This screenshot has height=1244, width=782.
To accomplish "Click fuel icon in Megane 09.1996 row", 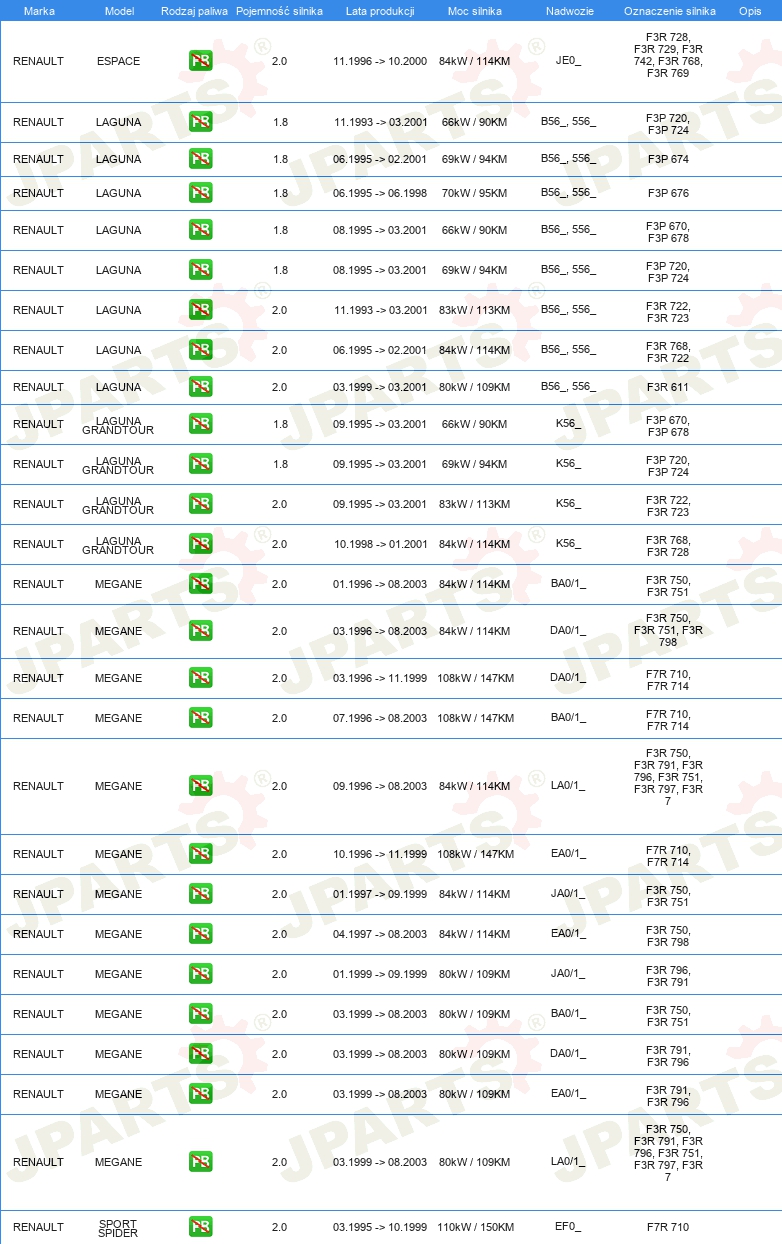I will pyautogui.click(x=200, y=786).
